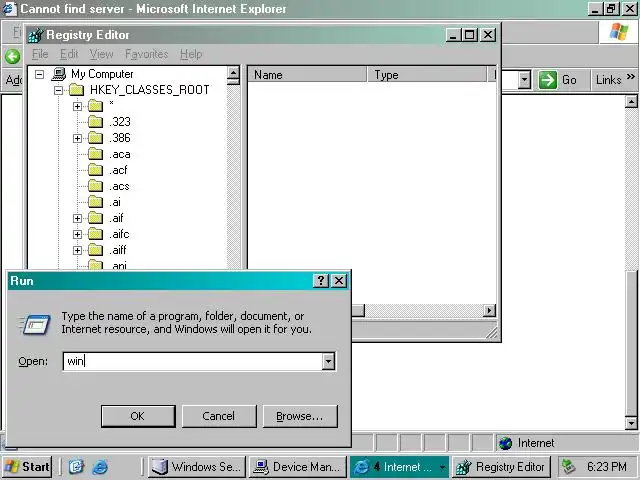Expand the .aif key node
The image size is (640, 480).
[77, 218]
